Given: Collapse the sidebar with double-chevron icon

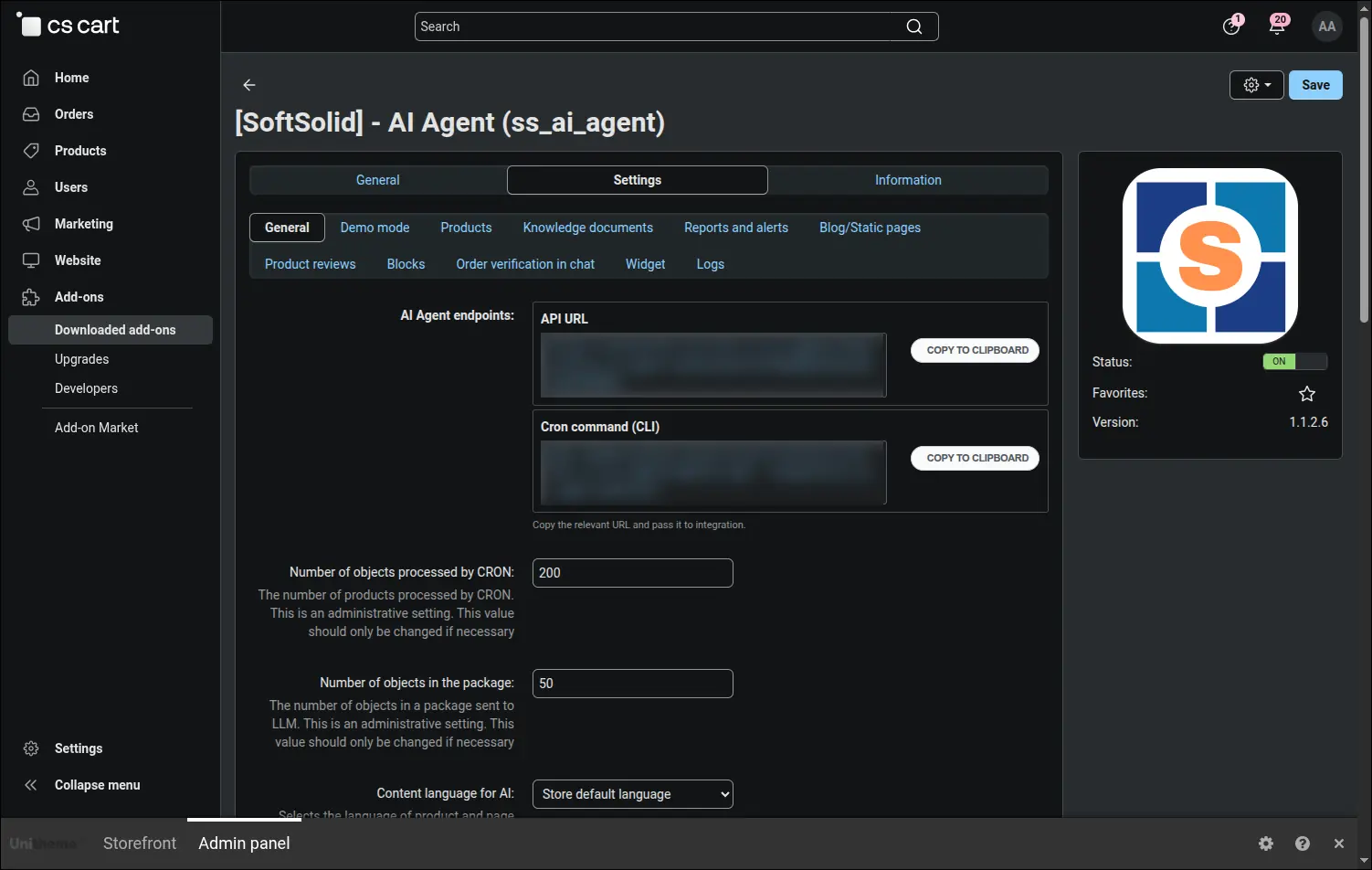Looking at the screenshot, I should pyautogui.click(x=31, y=785).
